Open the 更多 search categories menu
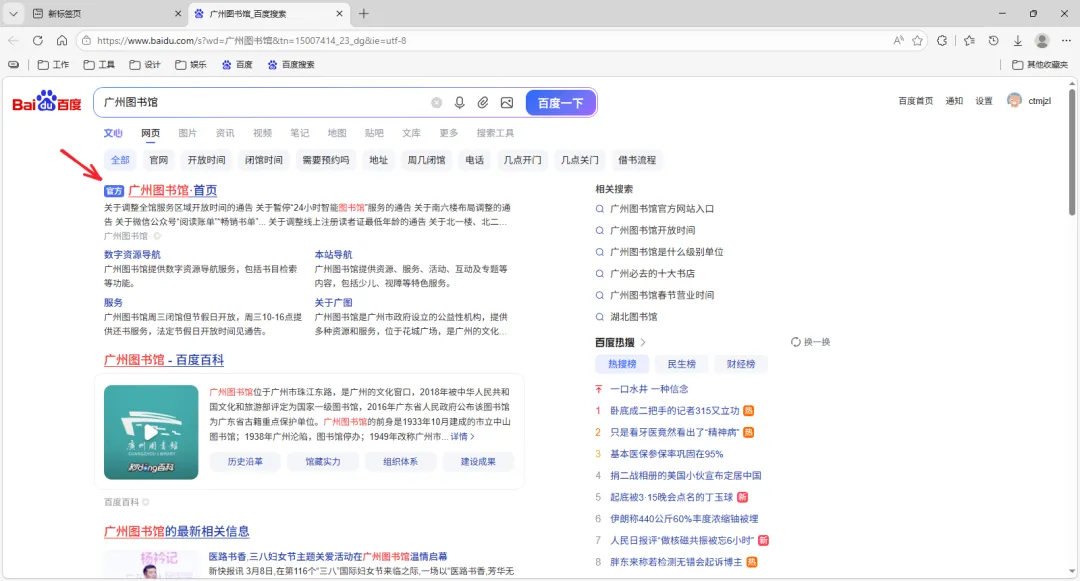The height and width of the screenshot is (581, 1080). click(448, 133)
